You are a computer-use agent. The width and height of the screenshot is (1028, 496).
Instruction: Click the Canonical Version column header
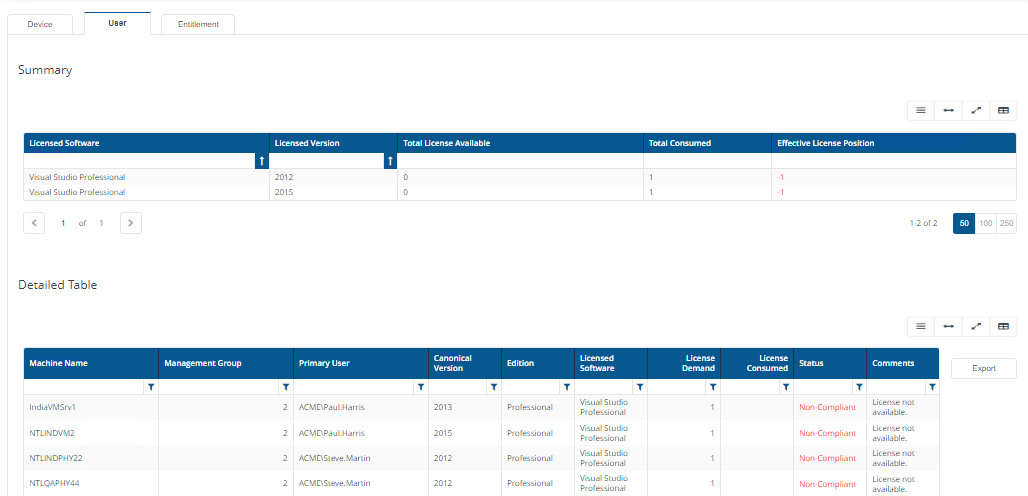pos(465,363)
